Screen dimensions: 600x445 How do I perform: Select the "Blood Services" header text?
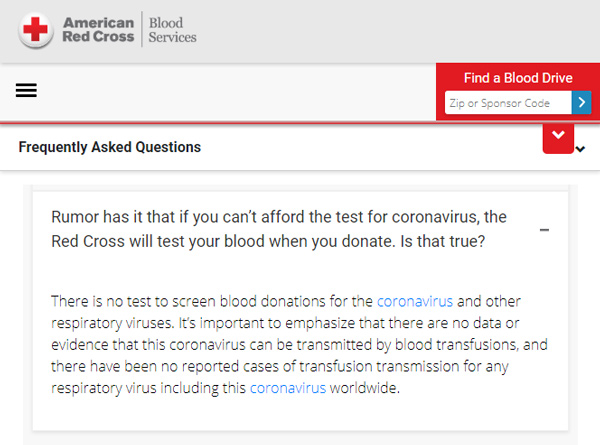[x=172, y=30]
